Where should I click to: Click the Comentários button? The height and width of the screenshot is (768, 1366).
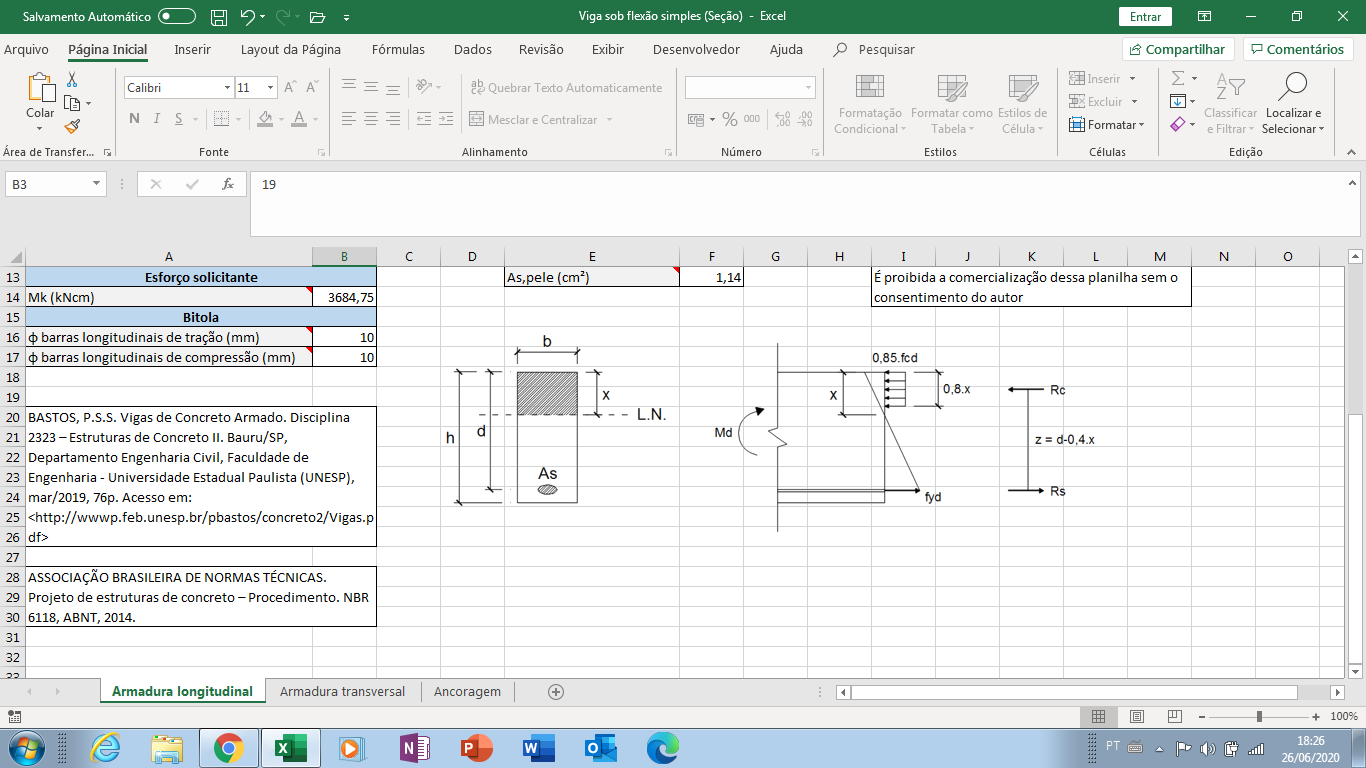point(1297,49)
